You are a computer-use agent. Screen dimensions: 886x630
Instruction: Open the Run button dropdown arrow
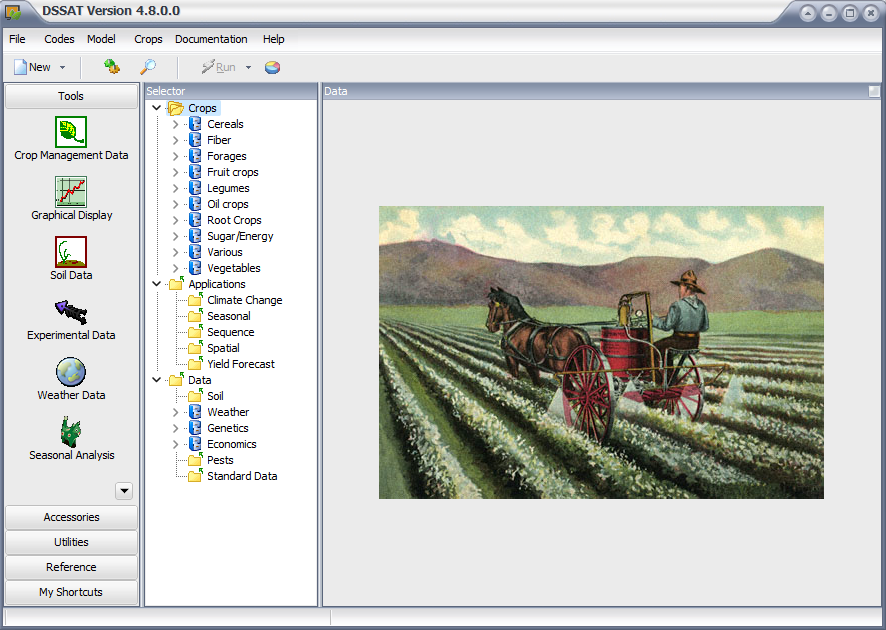pyautogui.click(x=248, y=67)
